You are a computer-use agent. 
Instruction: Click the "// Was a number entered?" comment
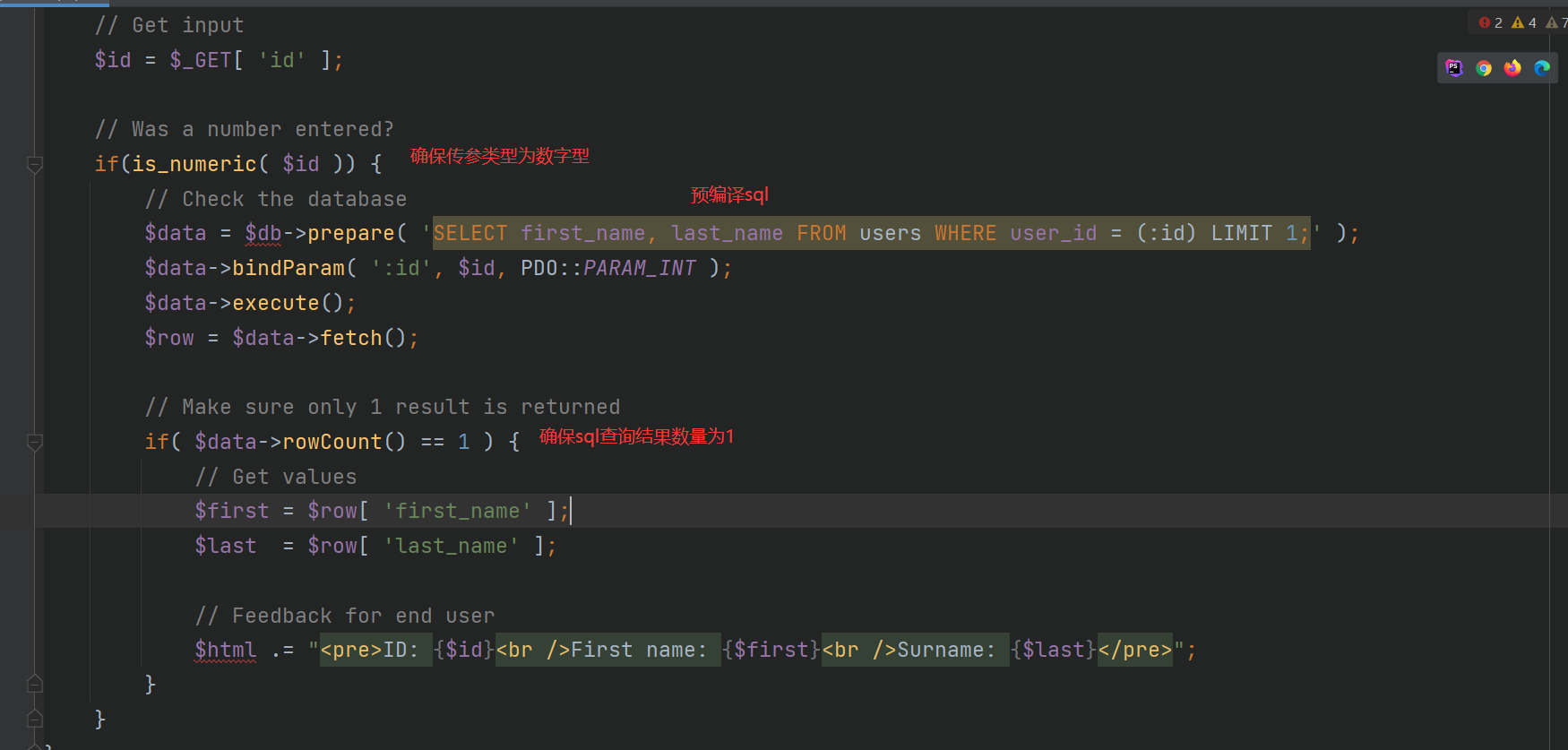(x=245, y=129)
